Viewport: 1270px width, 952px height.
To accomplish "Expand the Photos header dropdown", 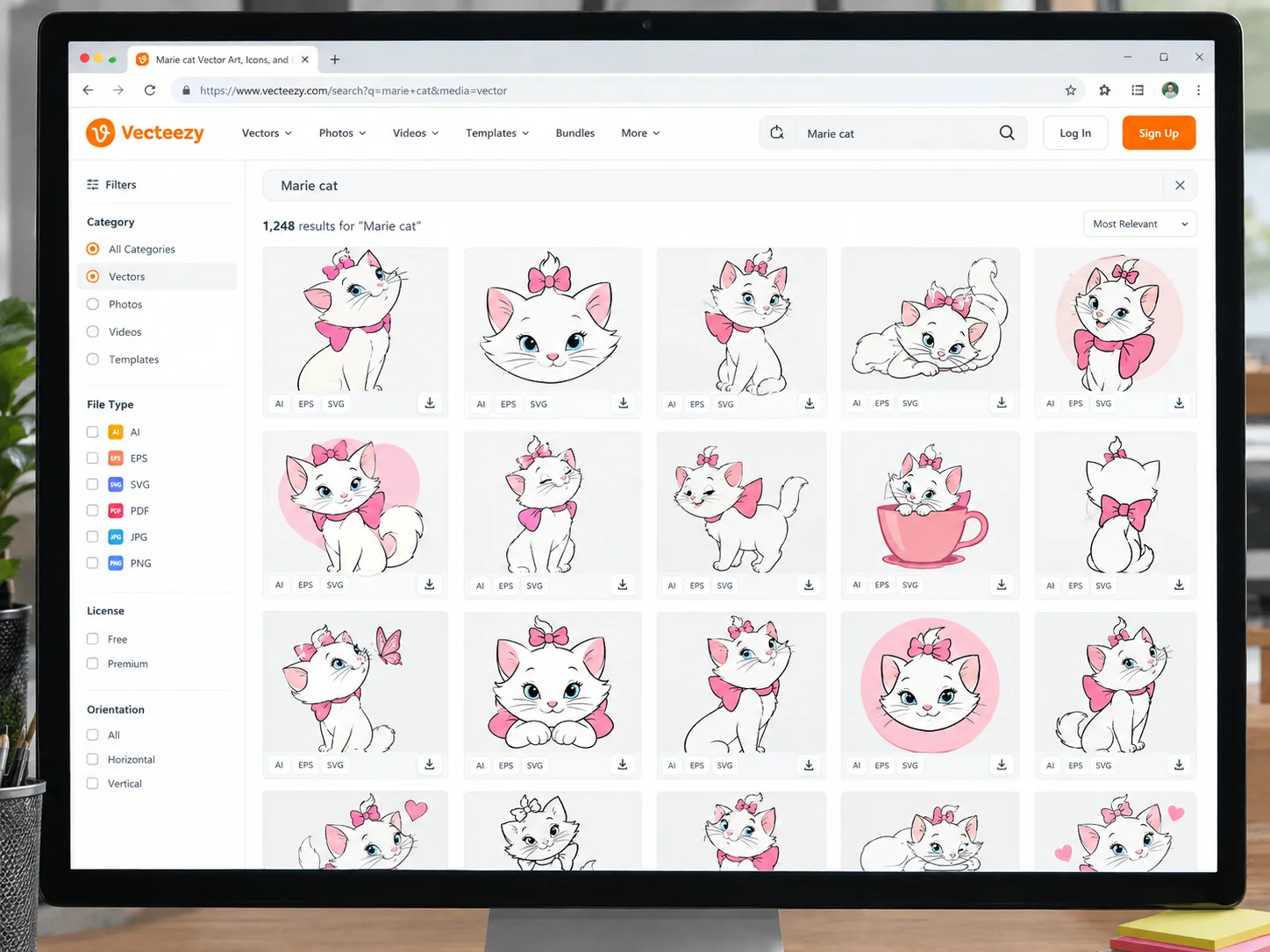I will (343, 133).
